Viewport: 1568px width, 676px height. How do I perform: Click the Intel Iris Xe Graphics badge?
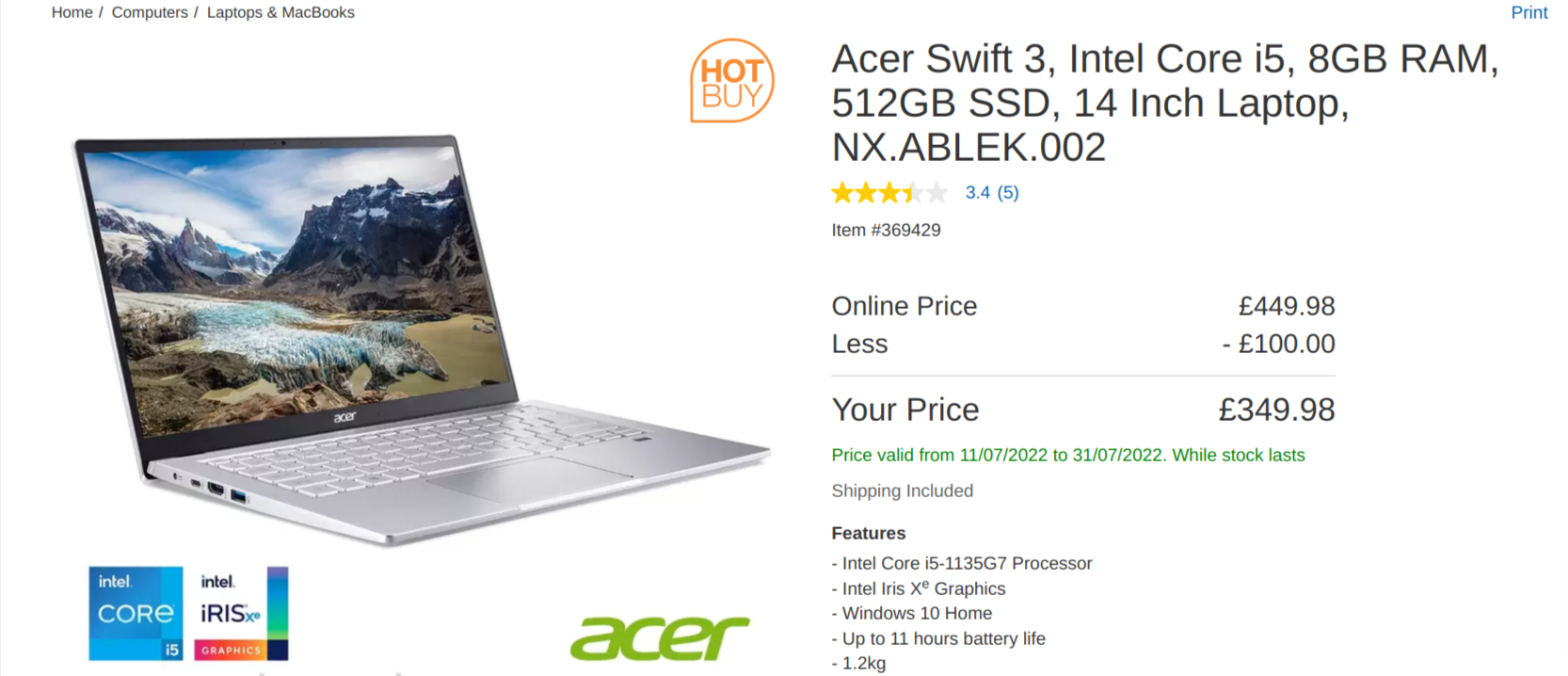[x=241, y=613]
